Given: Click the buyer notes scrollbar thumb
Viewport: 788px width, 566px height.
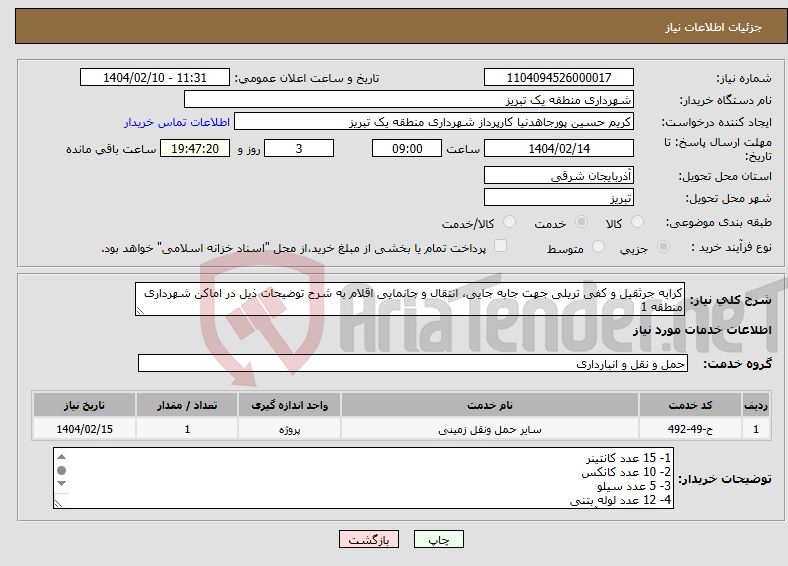Looking at the screenshot, I should [61, 470].
